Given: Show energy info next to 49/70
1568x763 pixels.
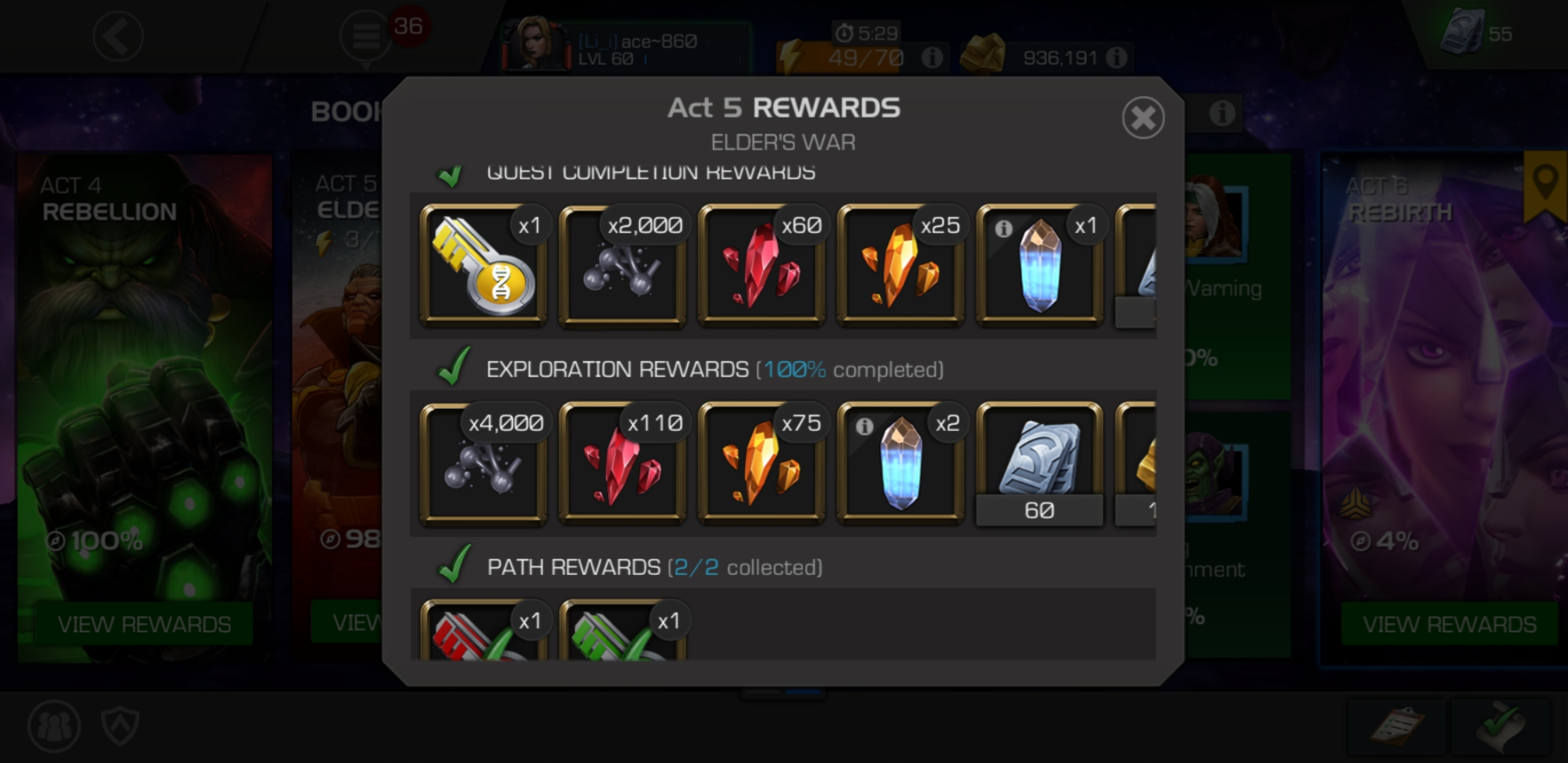Looking at the screenshot, I should click(932, 57).
